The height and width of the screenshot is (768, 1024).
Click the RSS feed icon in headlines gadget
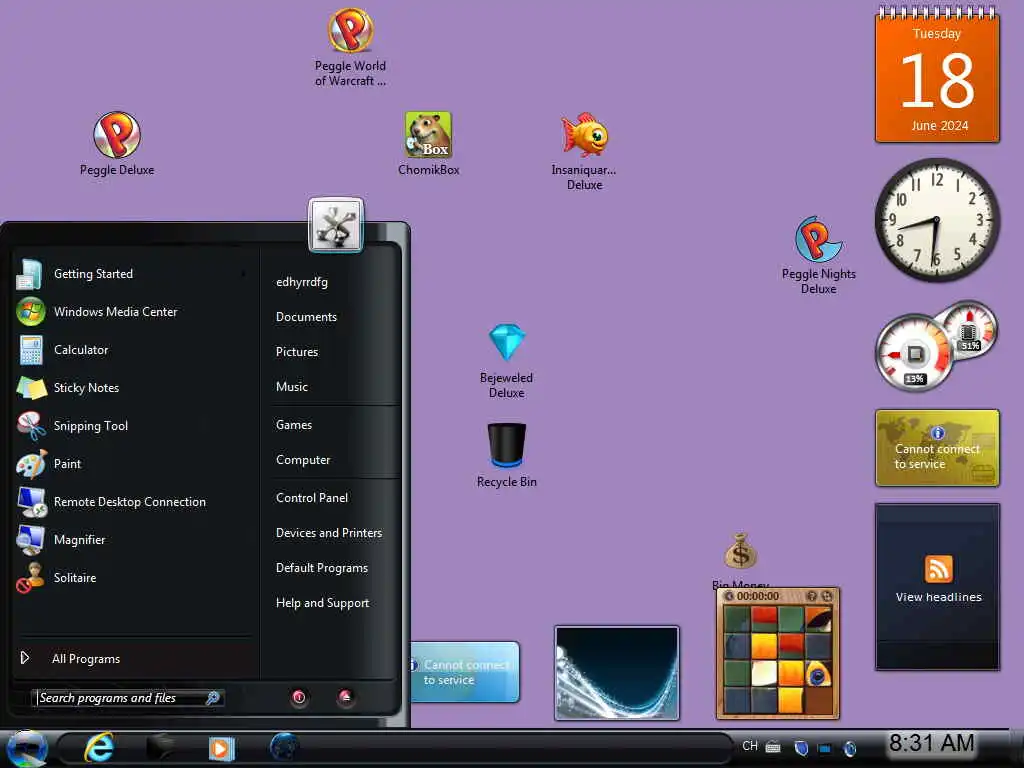click(x=938, y=569)
